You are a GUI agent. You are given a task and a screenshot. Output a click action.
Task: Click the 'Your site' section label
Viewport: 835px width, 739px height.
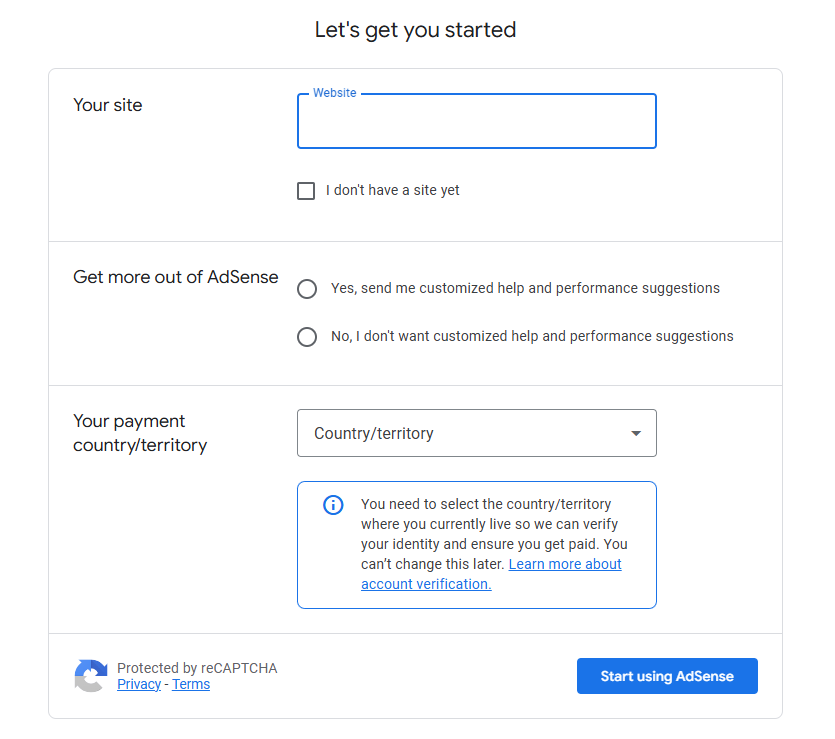[108, 105]
